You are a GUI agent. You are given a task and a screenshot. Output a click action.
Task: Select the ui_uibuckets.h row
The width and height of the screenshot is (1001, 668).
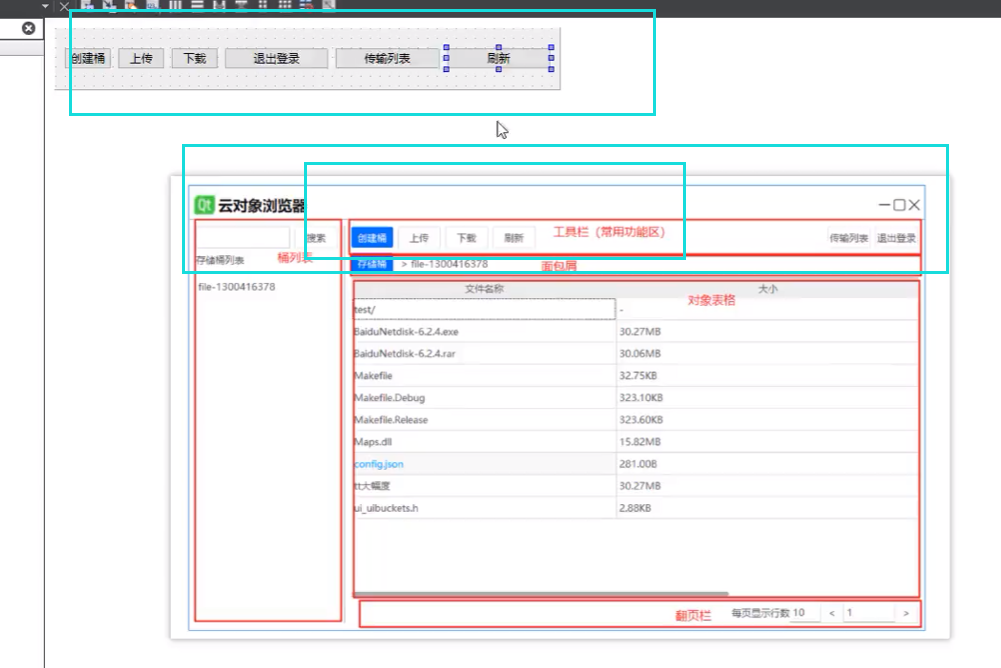pos(636,508)
